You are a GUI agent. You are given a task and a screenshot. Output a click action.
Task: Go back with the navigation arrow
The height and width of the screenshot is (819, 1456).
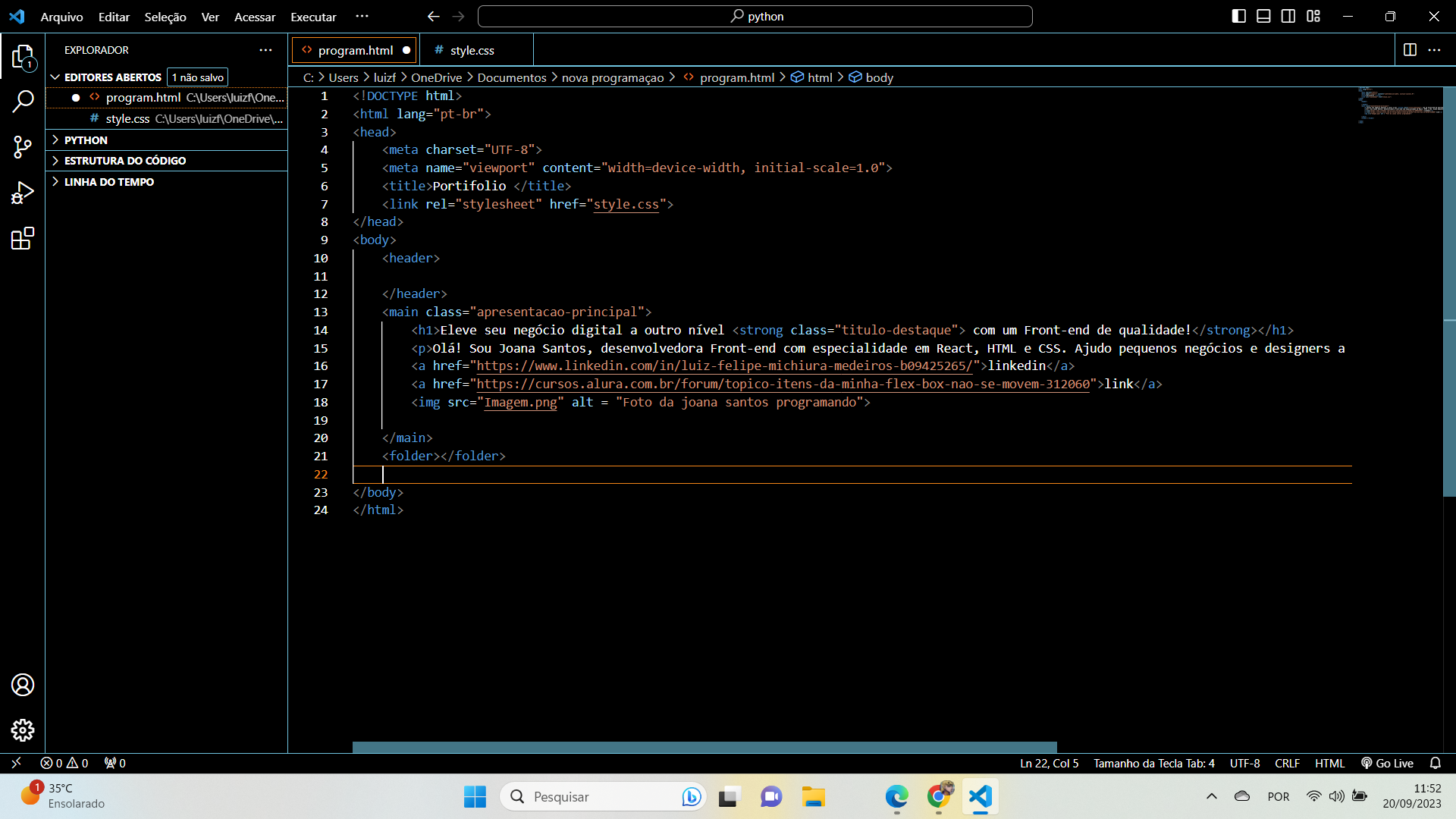[x=434, y=16]
